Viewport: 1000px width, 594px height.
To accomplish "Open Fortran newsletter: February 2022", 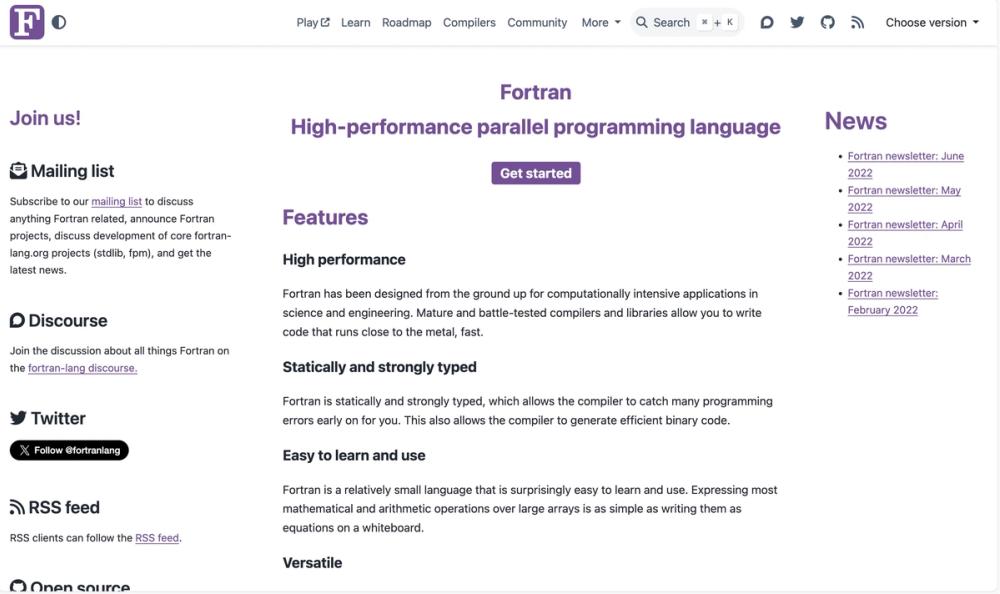I will (893, 302).
